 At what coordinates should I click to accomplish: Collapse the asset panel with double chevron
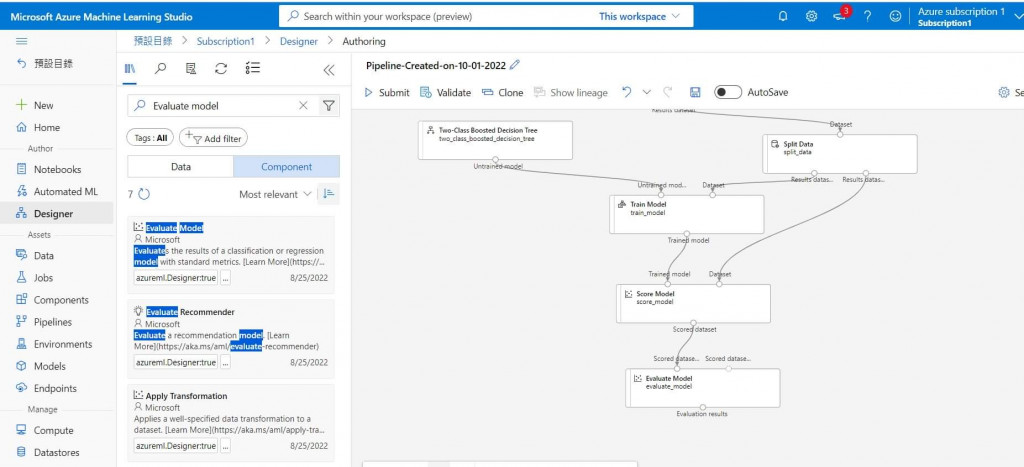tap(328, 70)
